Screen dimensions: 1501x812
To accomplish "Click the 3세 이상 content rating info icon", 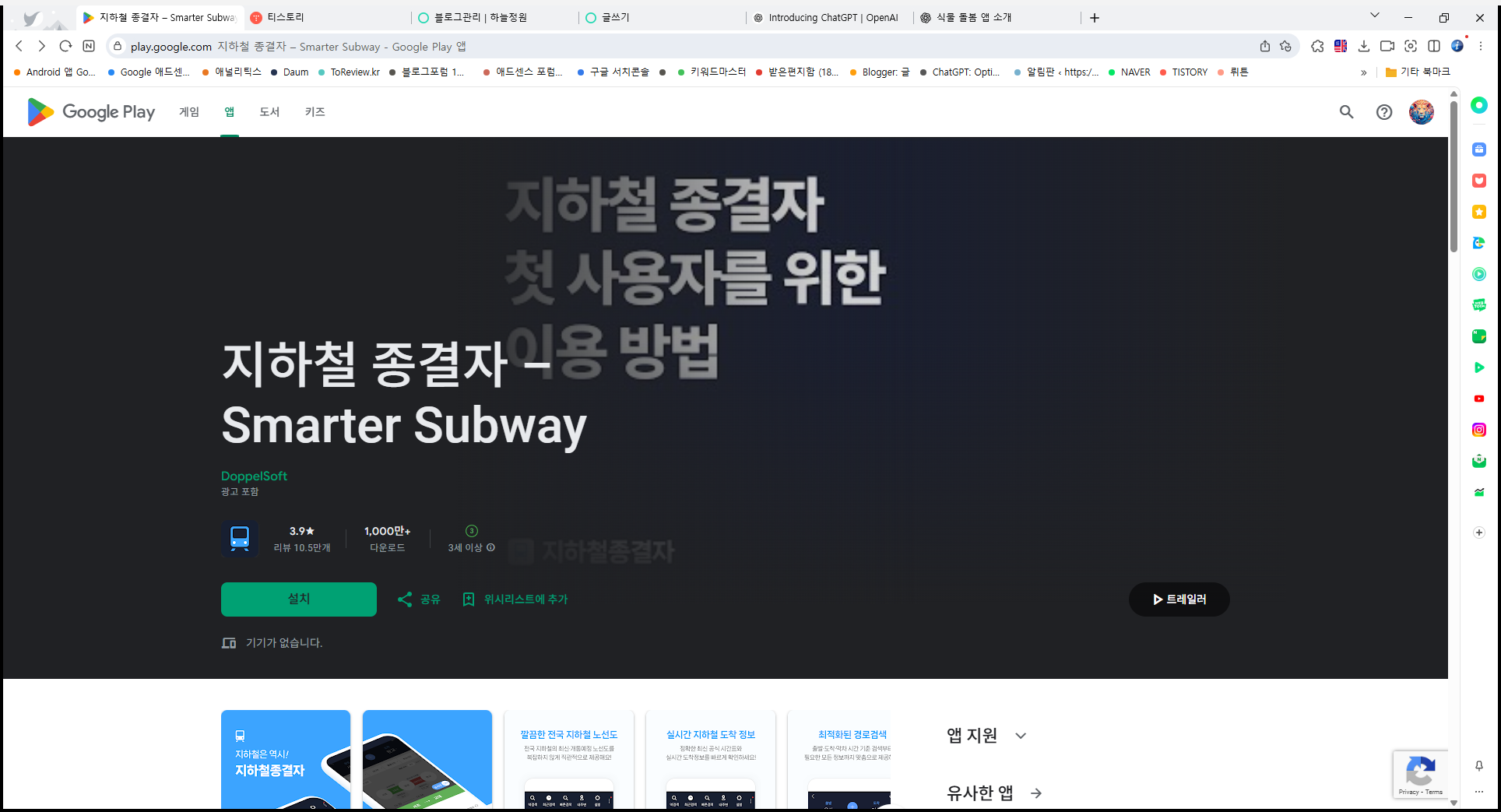I will (491, 547).
